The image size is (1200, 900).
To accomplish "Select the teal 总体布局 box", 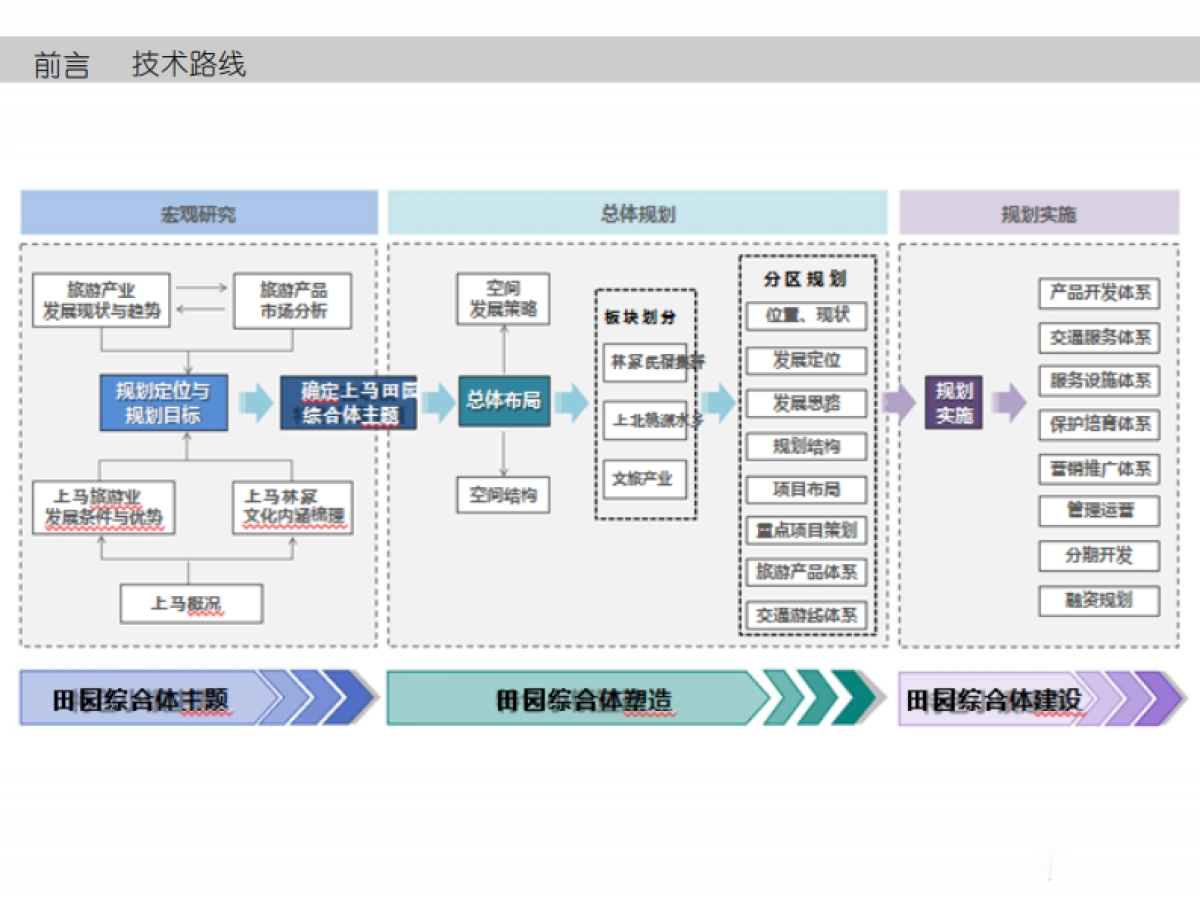I will tap(503, 403).
